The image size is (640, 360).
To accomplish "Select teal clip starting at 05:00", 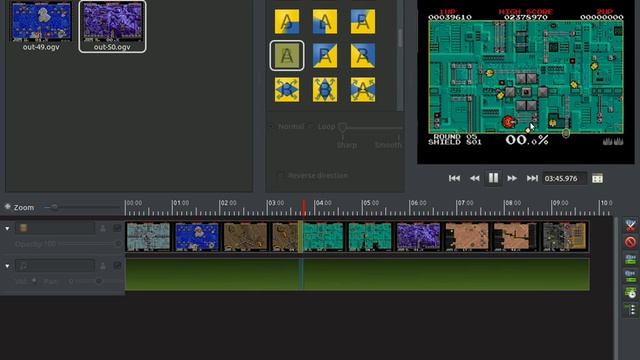I will (369, 237).
